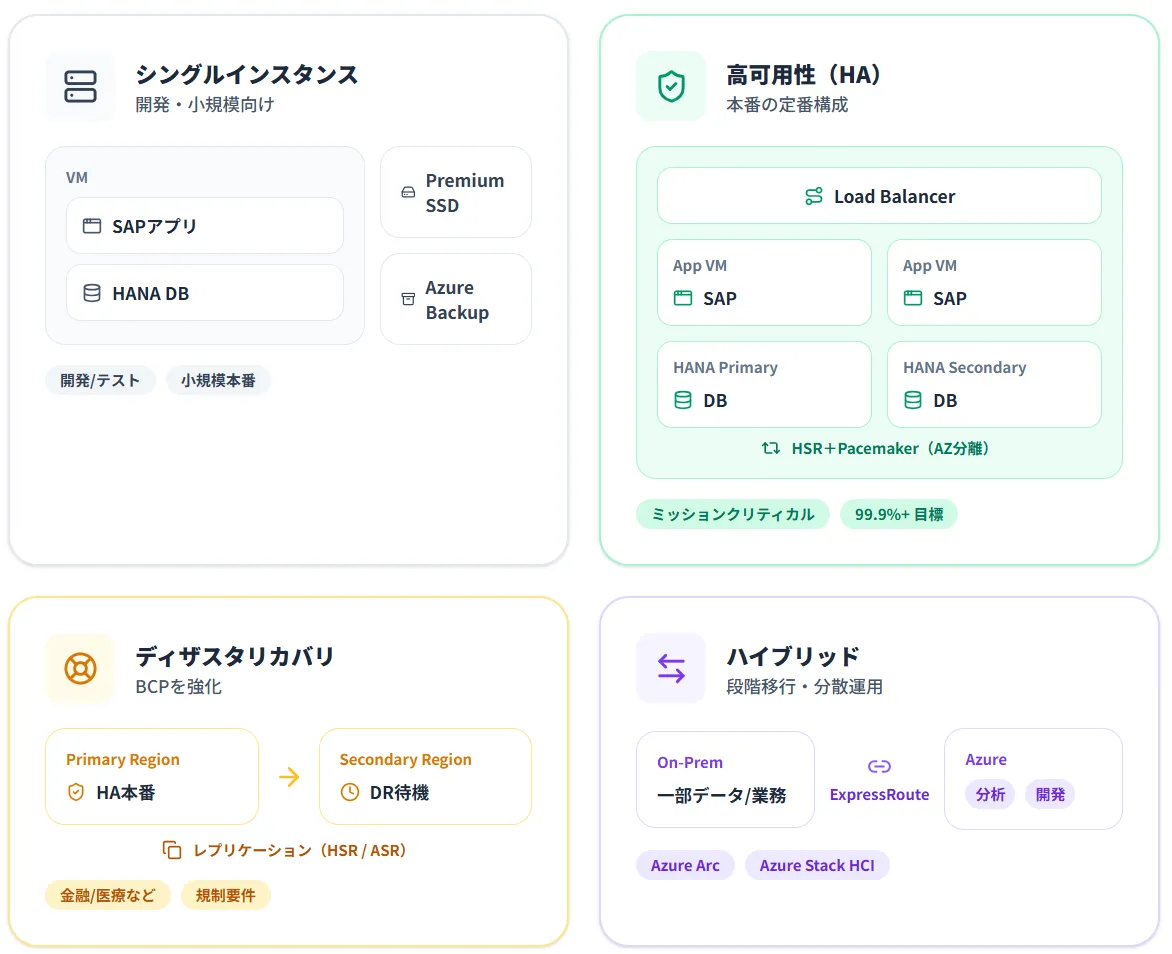This screenshot has height=954, width=1172.
Task: Click the arrow between Primary and Secondary Region
Action: tap(289, 777)
